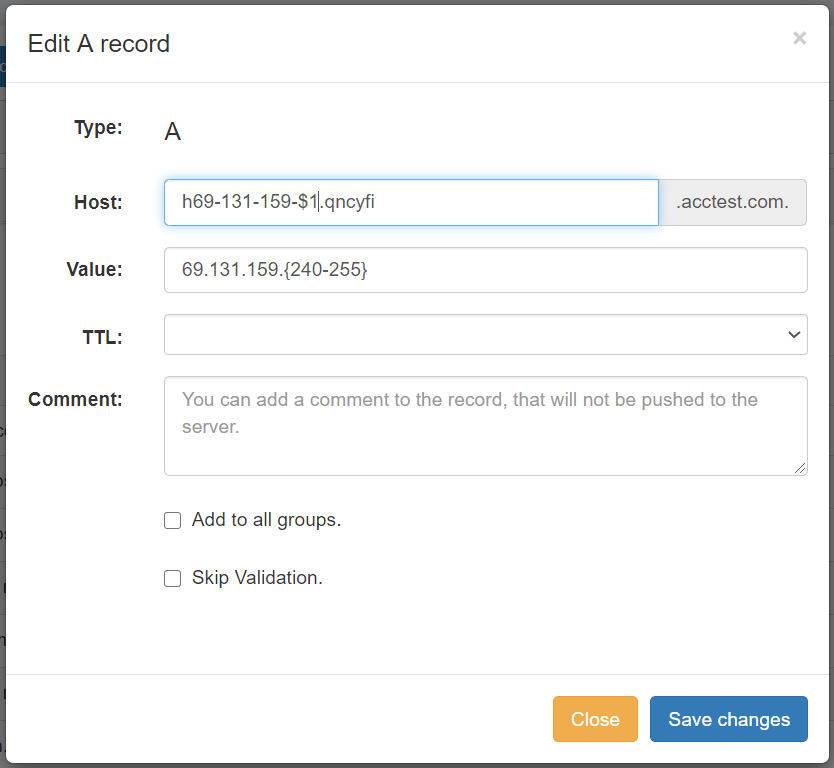Click the Value field label
This screenshot has width=834, height=768.
tap(95, 269)
